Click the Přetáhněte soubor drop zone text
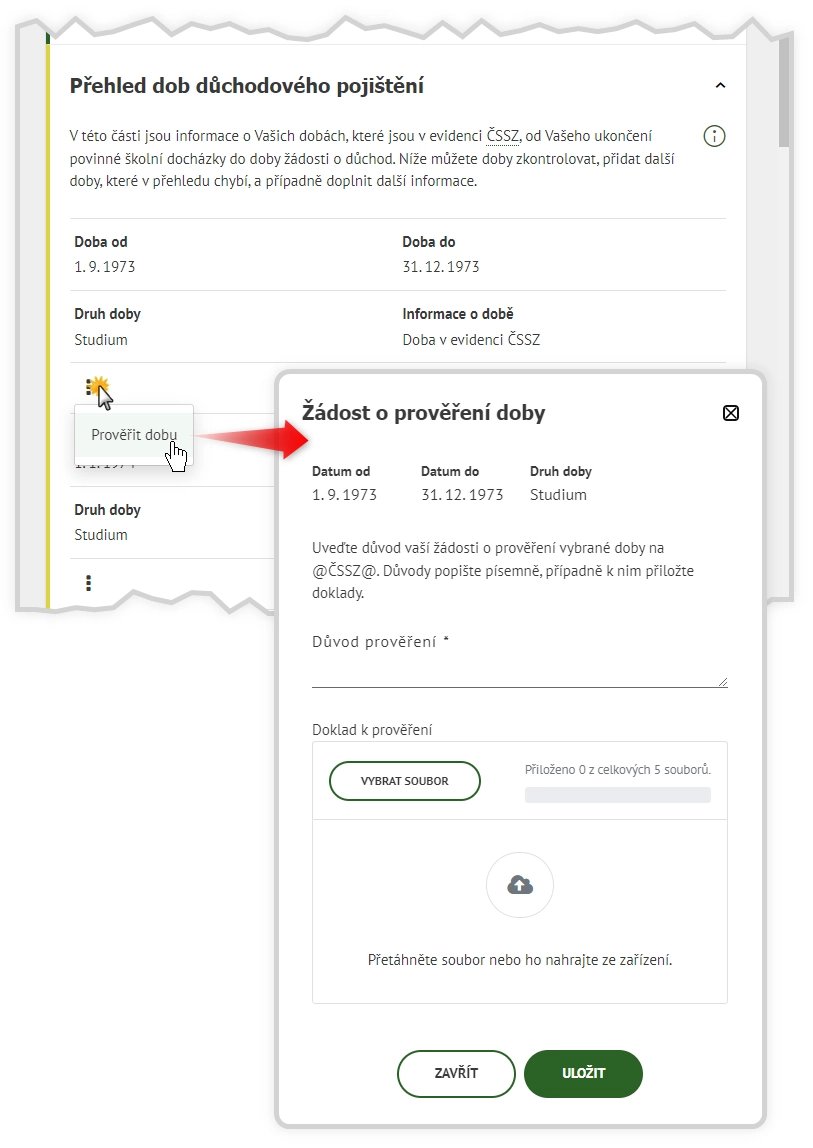This screenshot has width=813, height=1148. click(x=520, y=960)
